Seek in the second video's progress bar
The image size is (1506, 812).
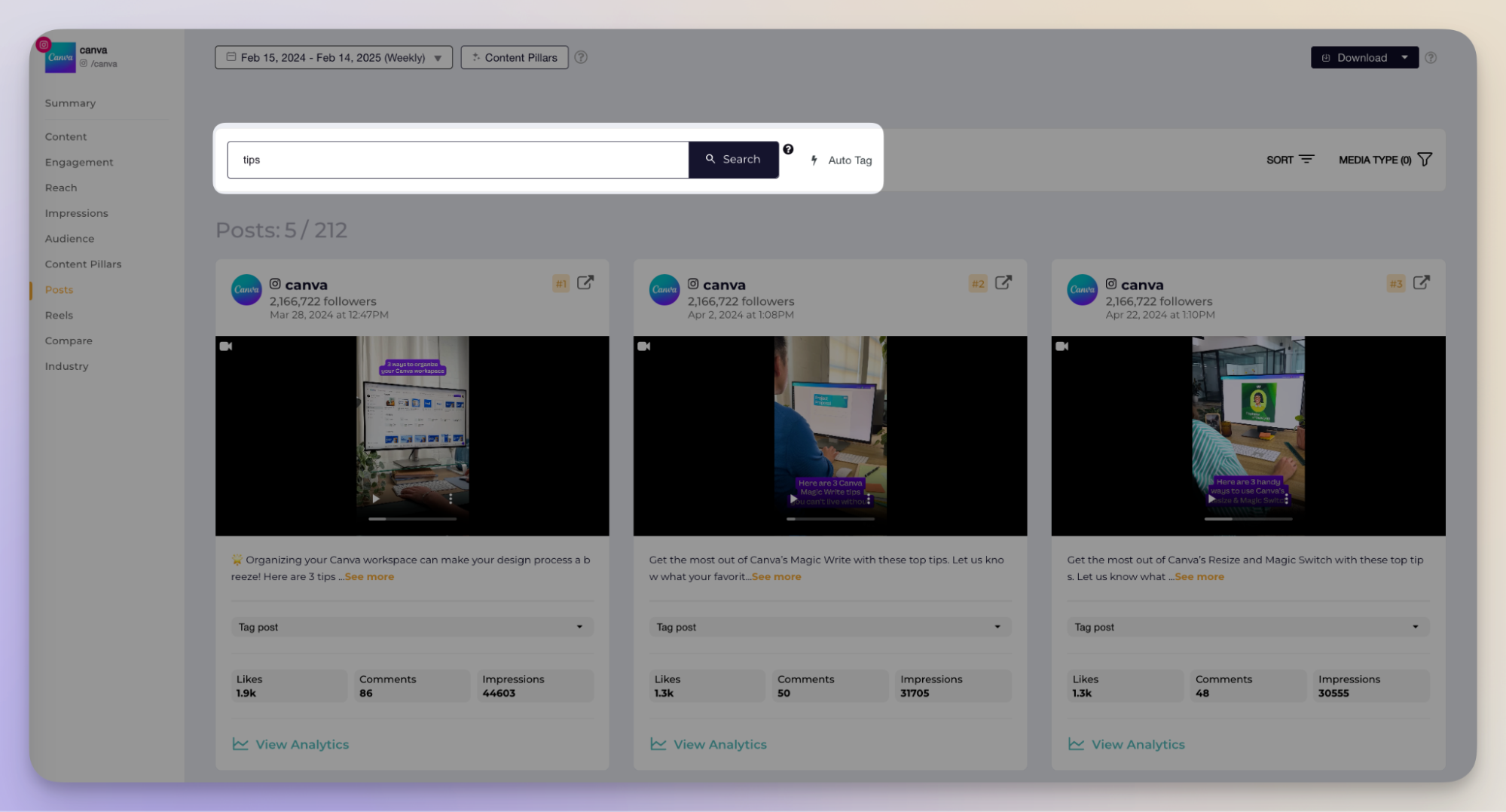(830, 519)
